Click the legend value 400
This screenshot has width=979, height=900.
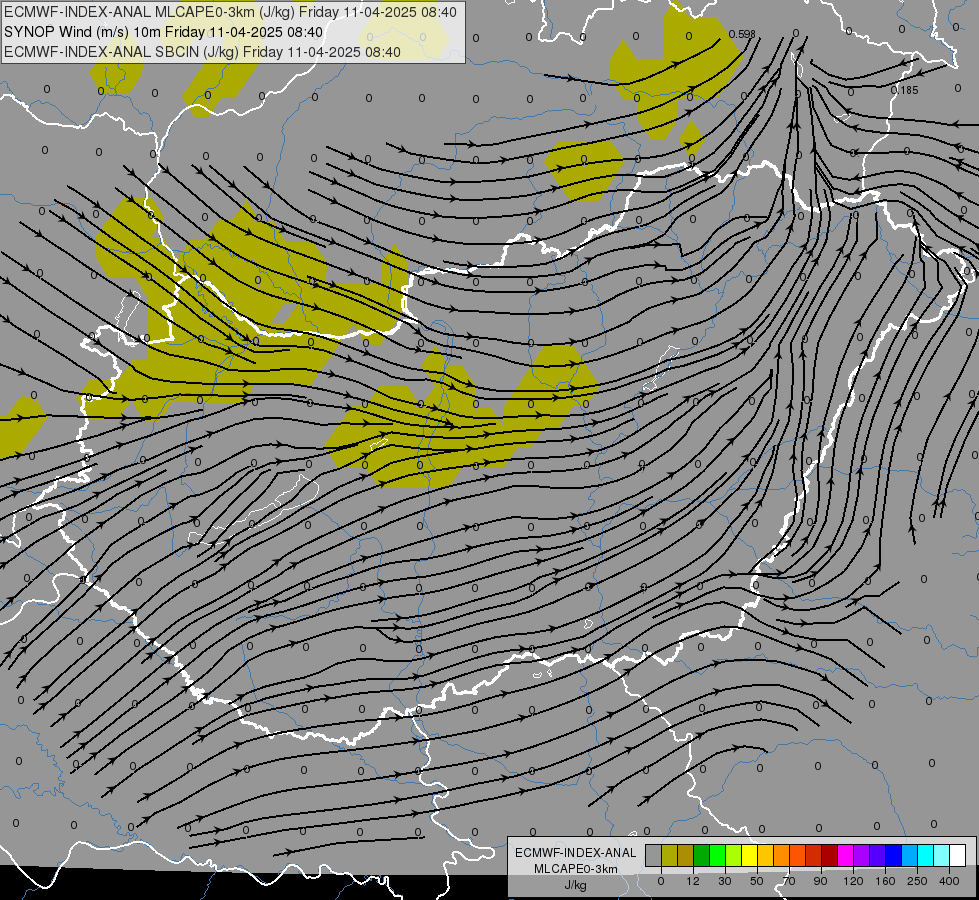949,881
